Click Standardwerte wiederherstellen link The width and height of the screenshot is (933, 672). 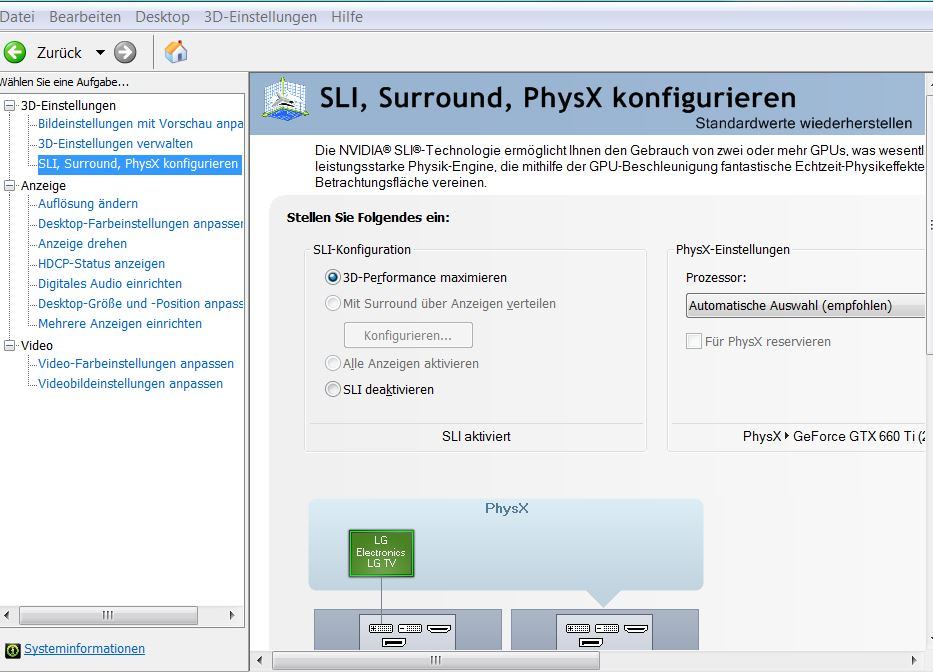(803, 123)
